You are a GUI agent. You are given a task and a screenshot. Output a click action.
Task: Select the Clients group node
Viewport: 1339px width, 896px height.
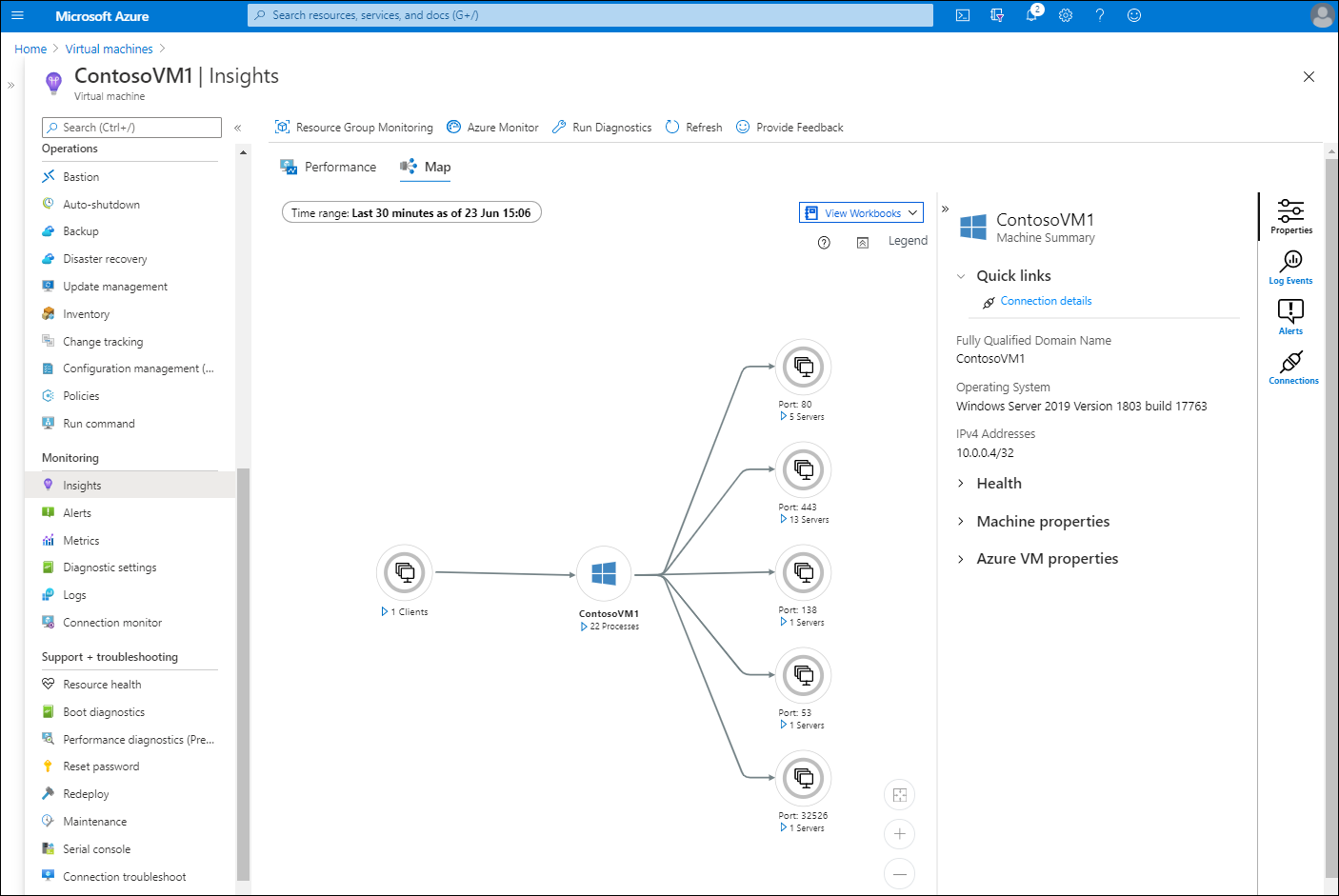405,572
